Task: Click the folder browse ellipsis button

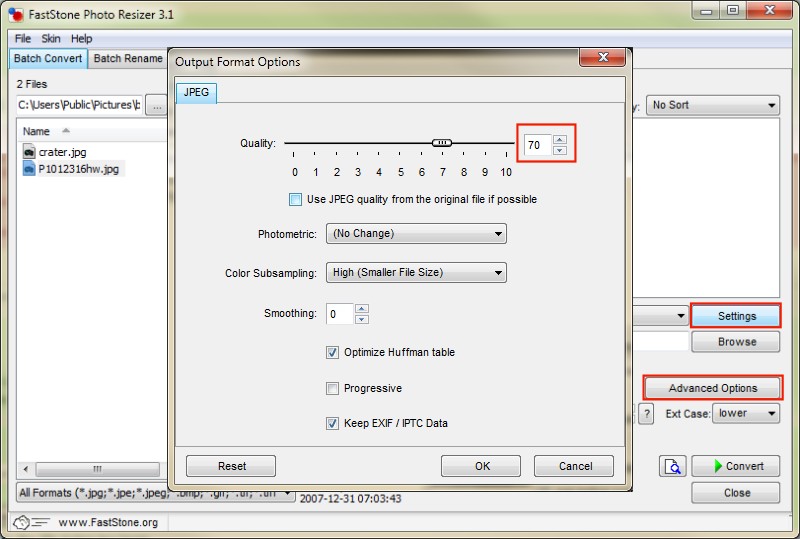Action: (x=156, y=106)
